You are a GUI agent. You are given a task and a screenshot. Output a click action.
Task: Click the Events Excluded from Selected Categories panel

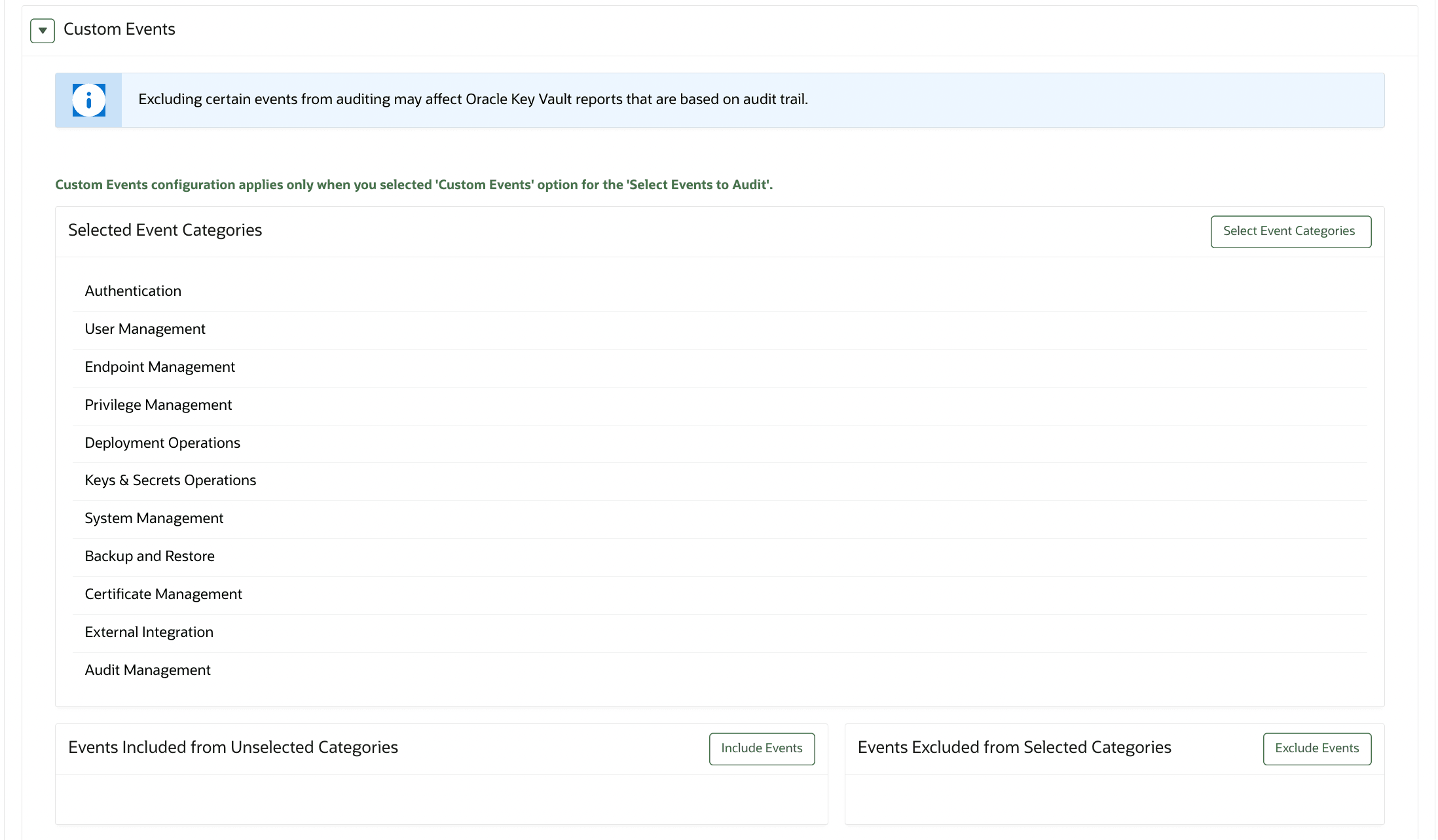click(1014, 747)
